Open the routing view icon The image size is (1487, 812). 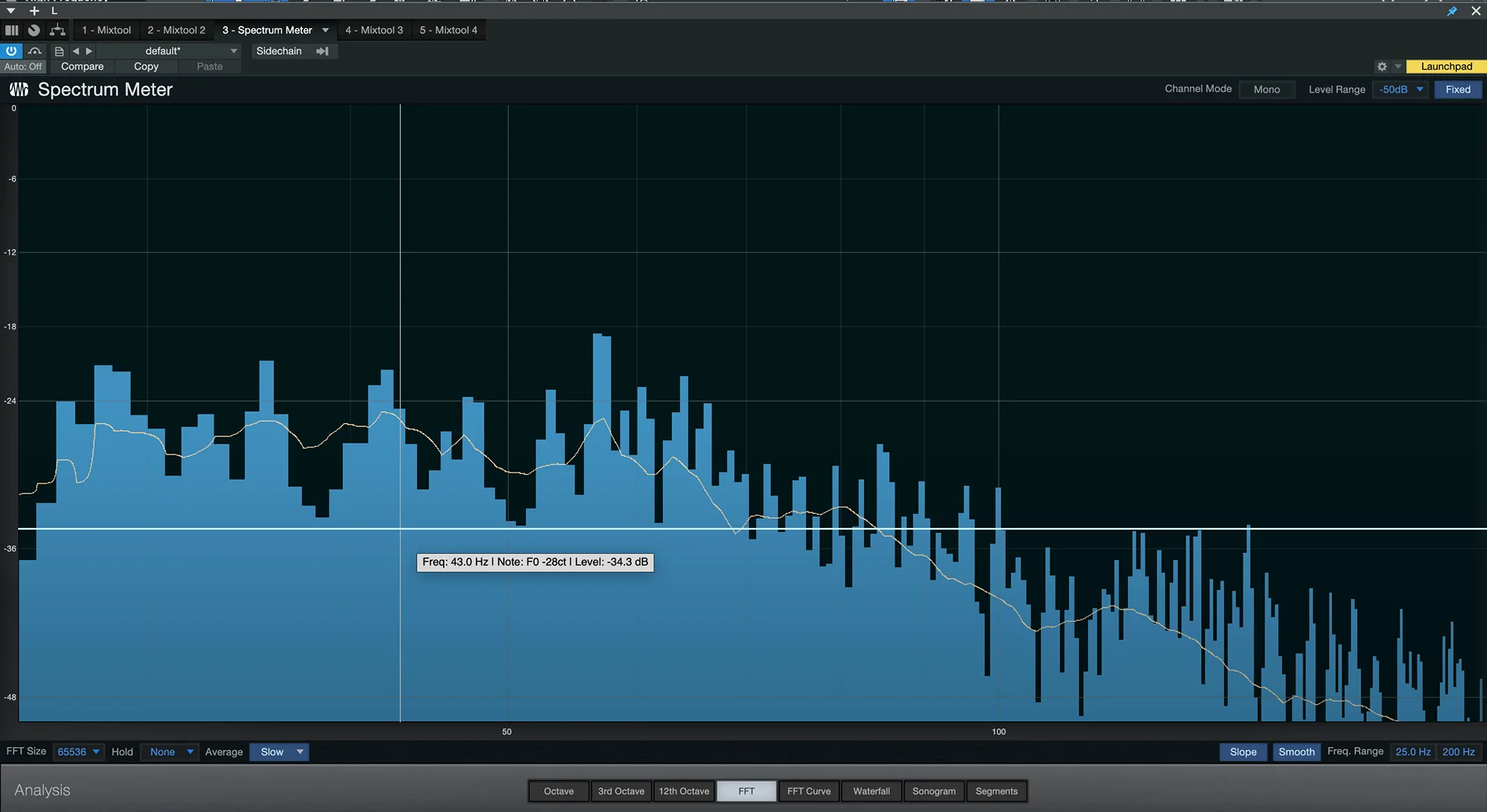point(57,30)
